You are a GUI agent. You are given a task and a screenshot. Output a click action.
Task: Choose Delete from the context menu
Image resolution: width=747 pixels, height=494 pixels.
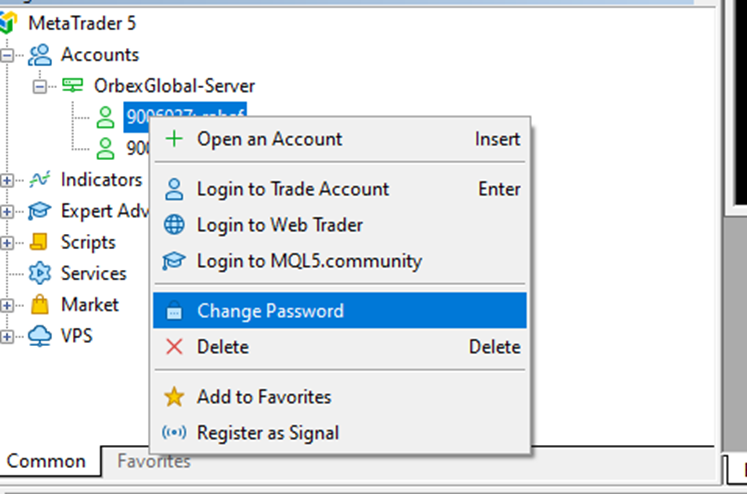click(340, 347)
